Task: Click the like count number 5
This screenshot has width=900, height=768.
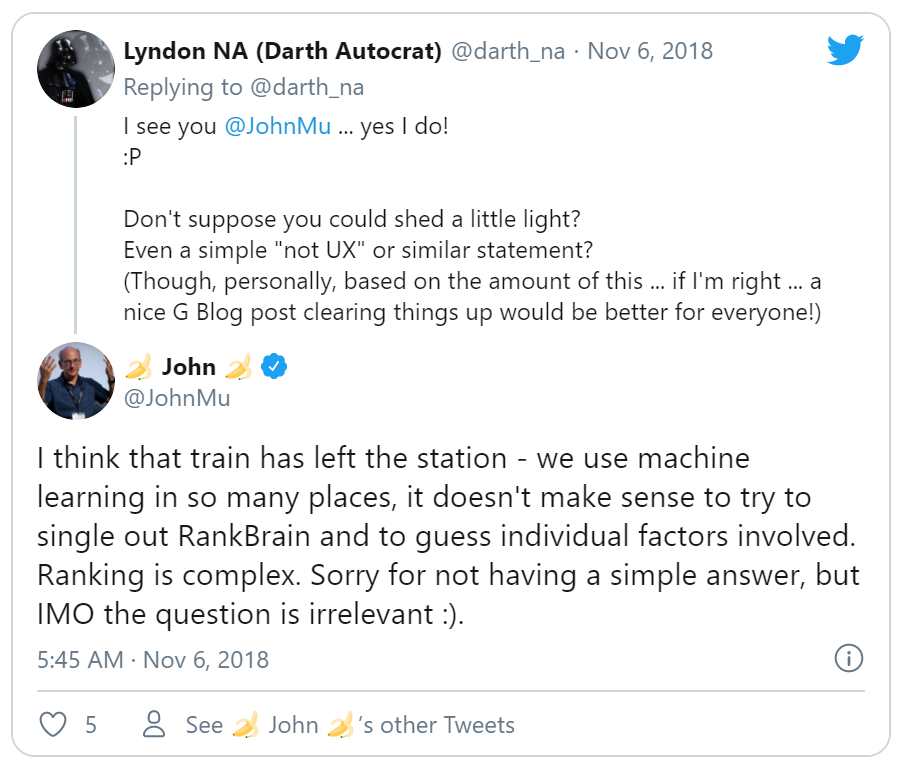Action: (91, 725)
